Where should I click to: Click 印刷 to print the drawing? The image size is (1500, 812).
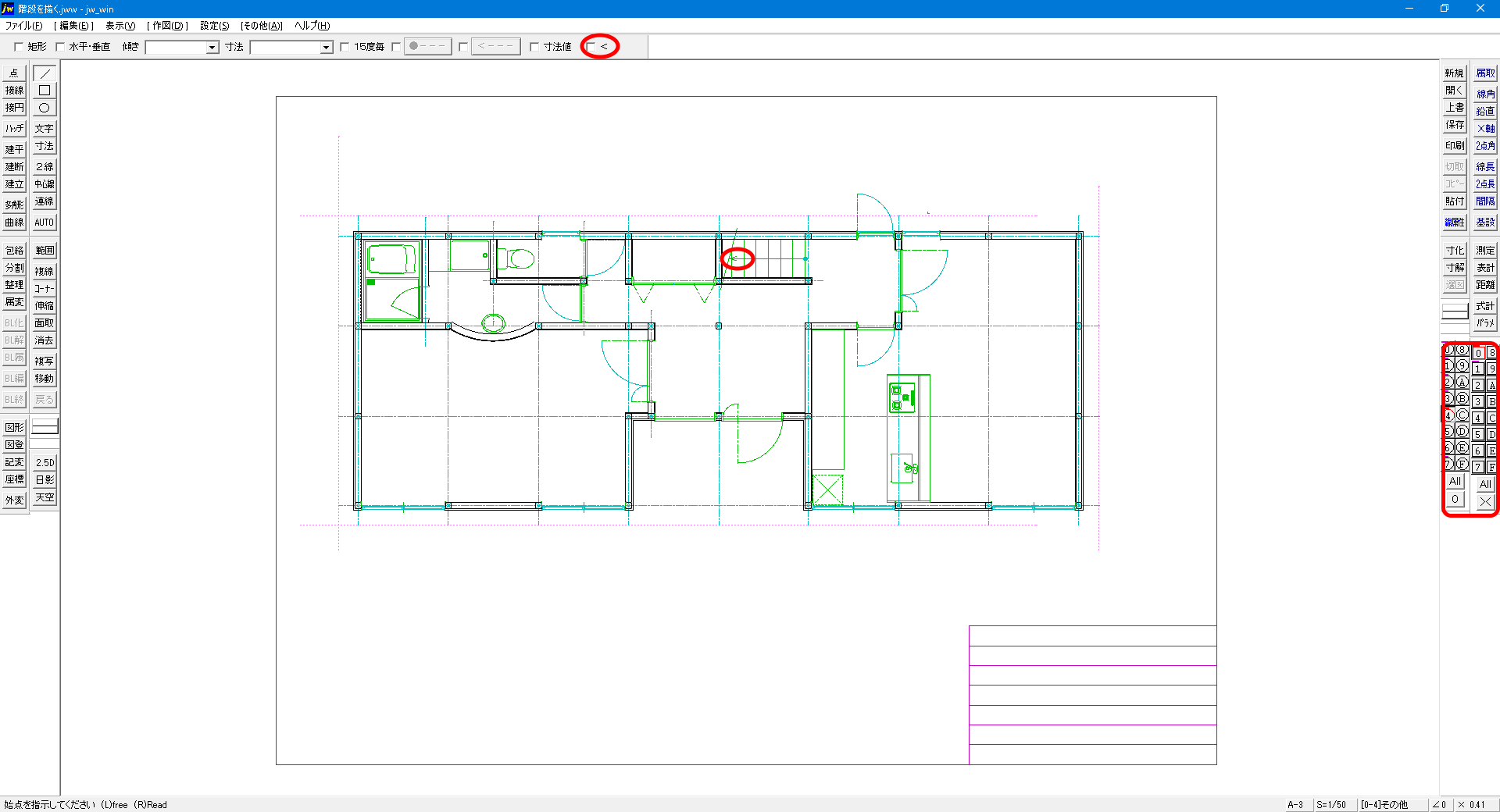[1454, 146]
